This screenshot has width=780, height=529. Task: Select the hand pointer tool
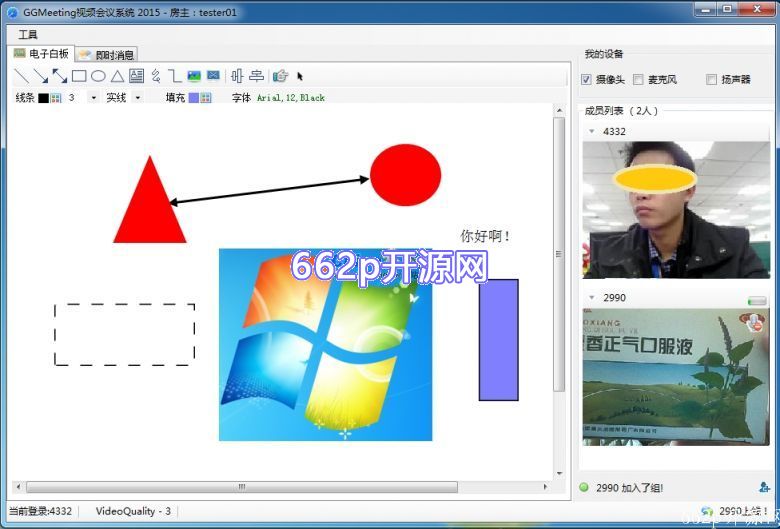coord(281,76)
